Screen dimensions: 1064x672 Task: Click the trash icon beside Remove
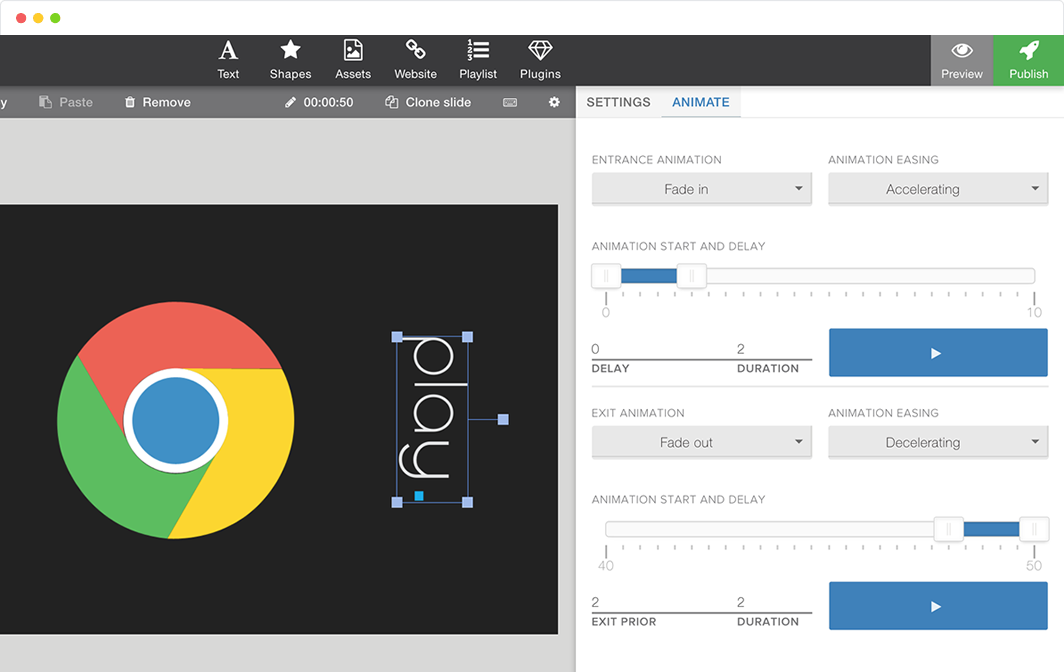pos(130,102)
